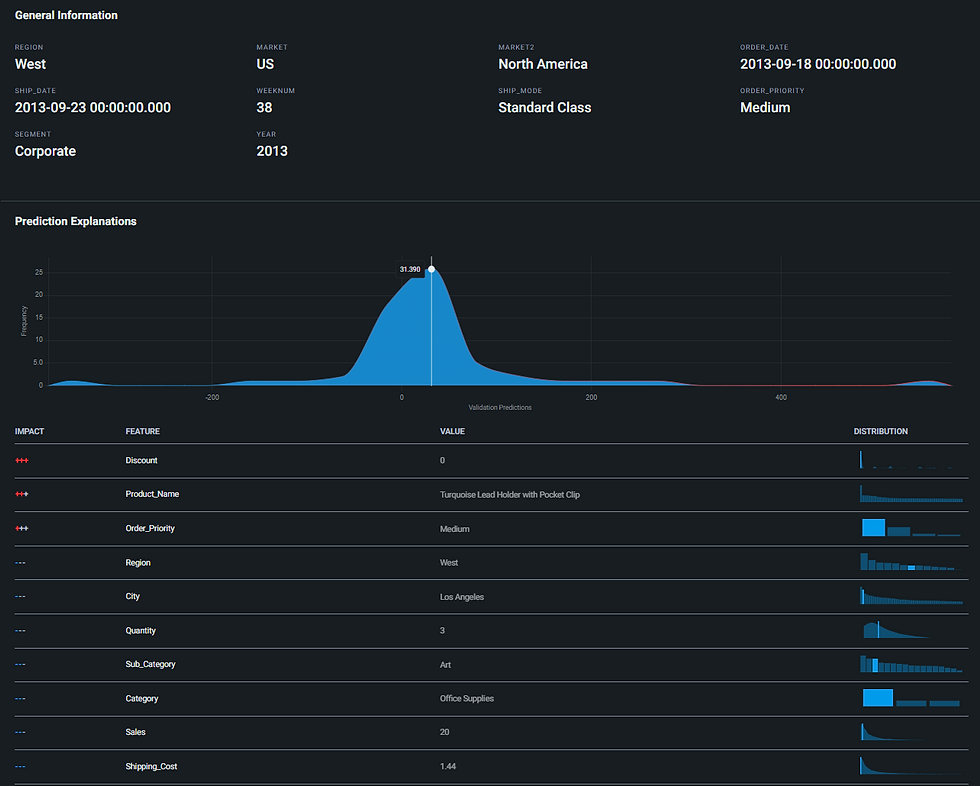This screenshot has width=980, height=786.
Task: Open the Sub_Category distribution mini chart
Action: pyautogui.click(x=911, y=664)
